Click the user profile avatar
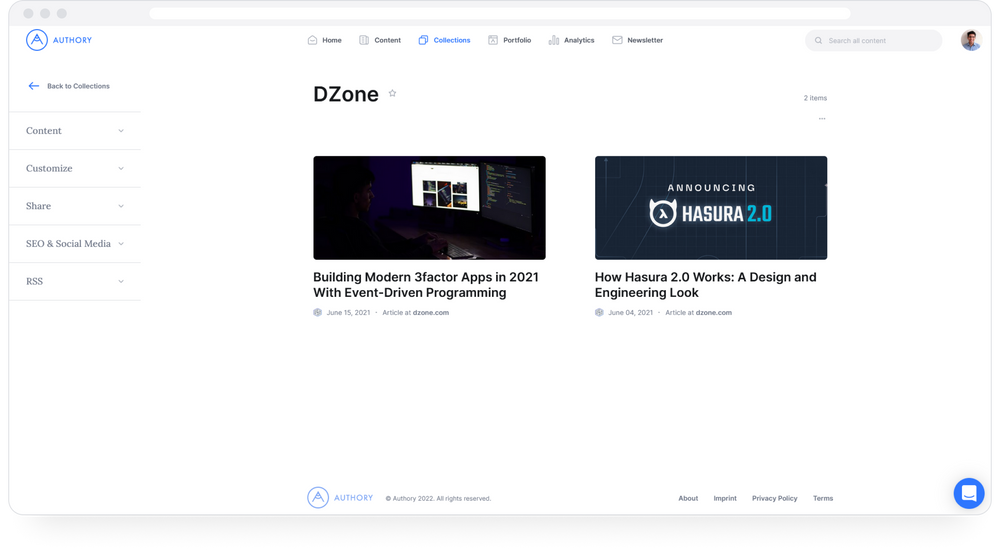 [970, 40]
